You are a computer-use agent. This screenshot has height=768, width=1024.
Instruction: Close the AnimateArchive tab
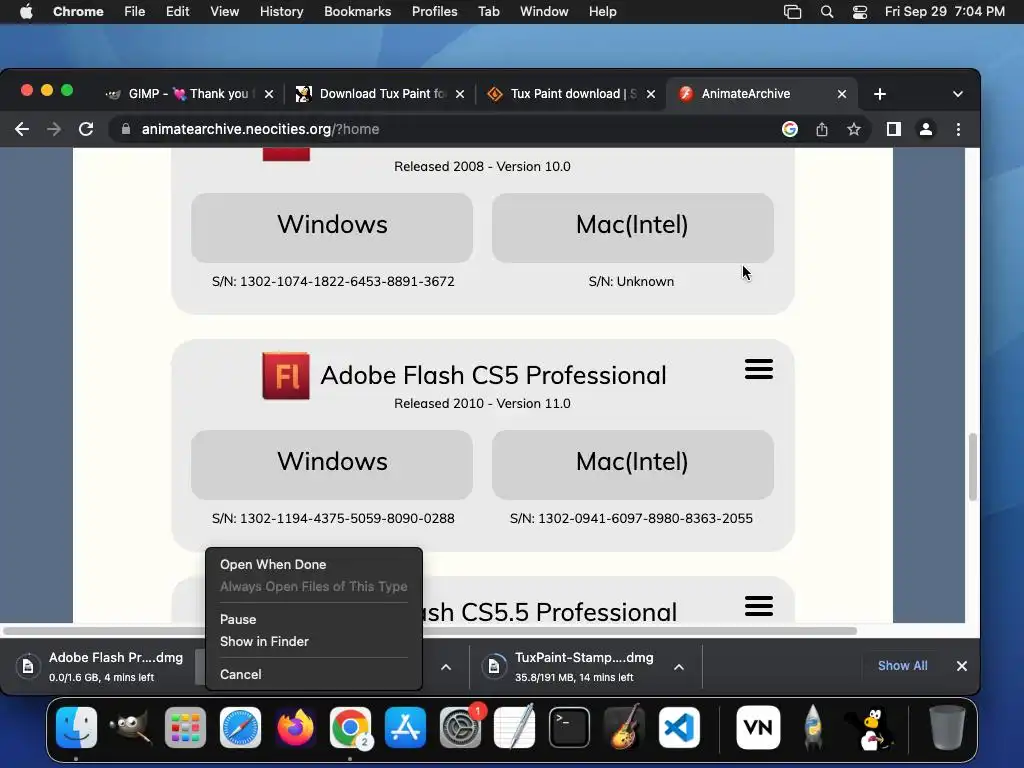[x=842, y=94]
